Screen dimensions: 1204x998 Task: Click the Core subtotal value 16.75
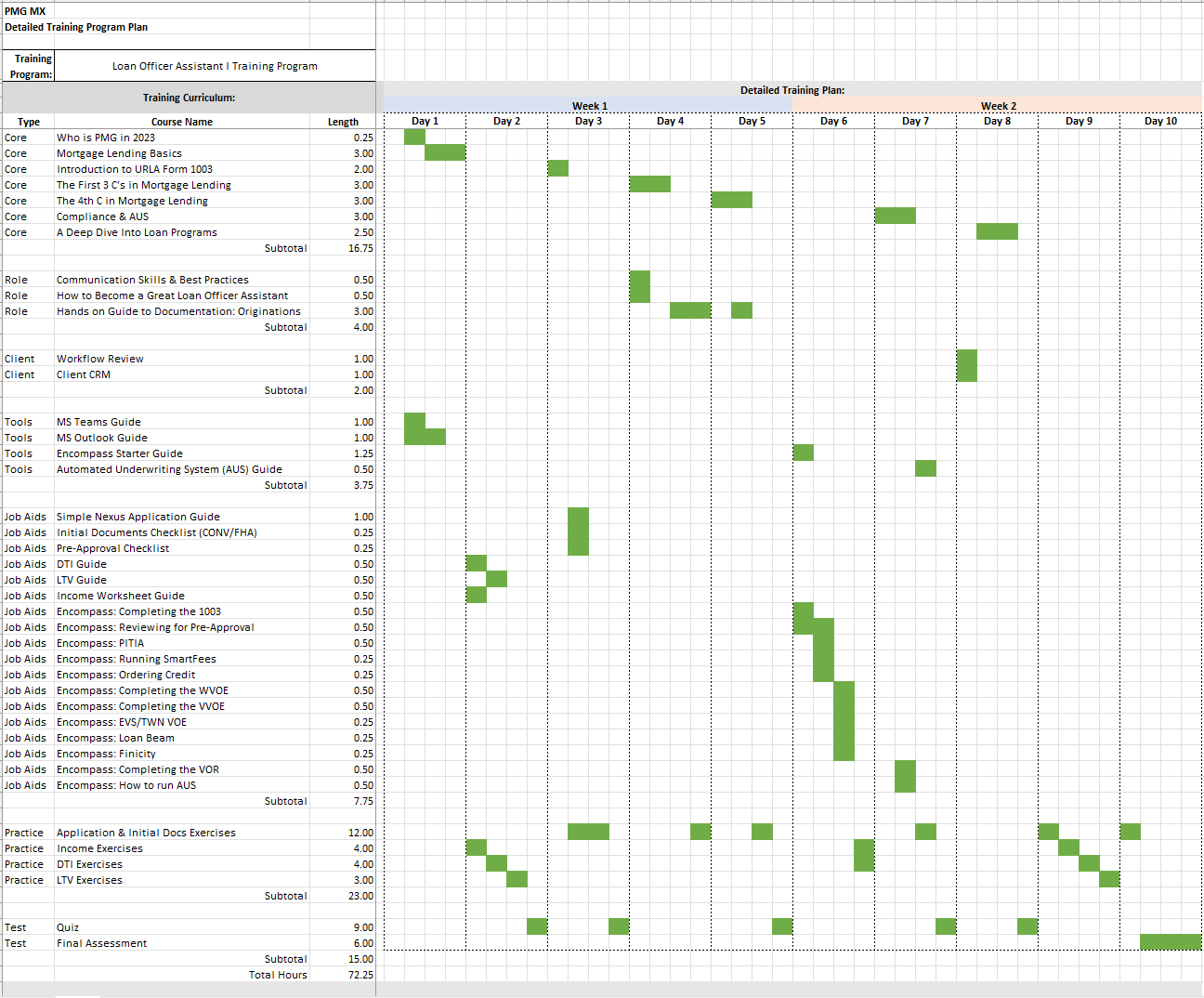pyautogui.click(x=360, y=248)
